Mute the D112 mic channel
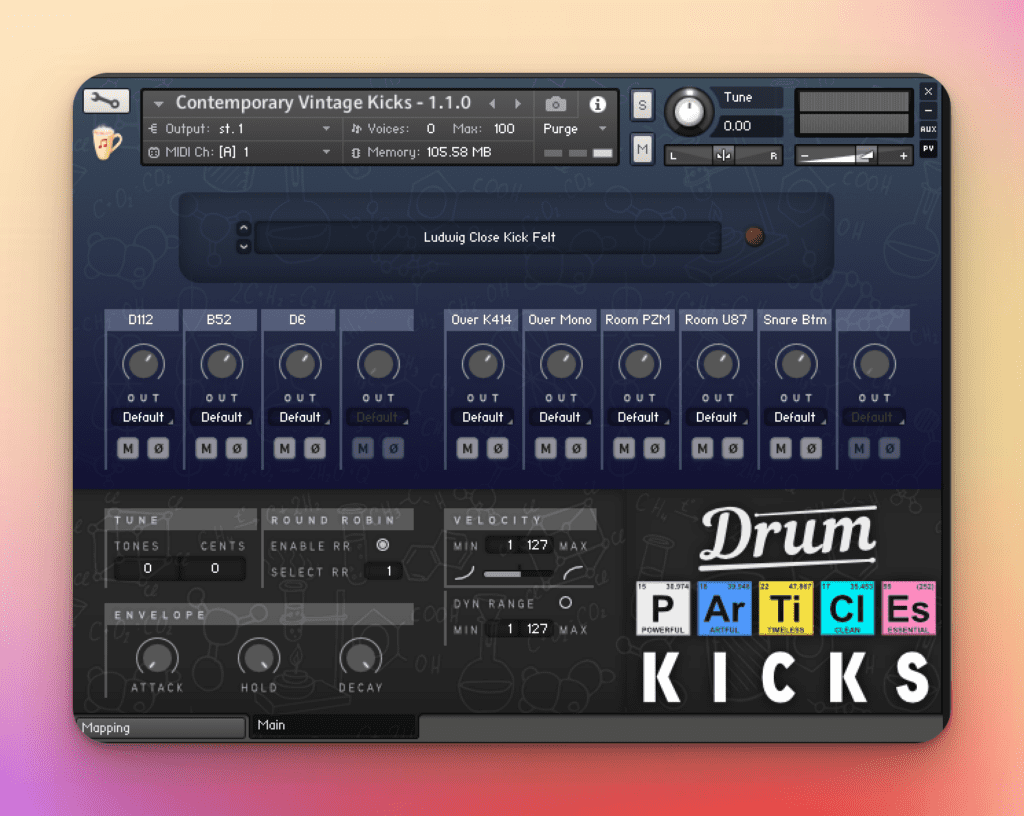This screenshot has height=816, width=1024. coord(128,448)
